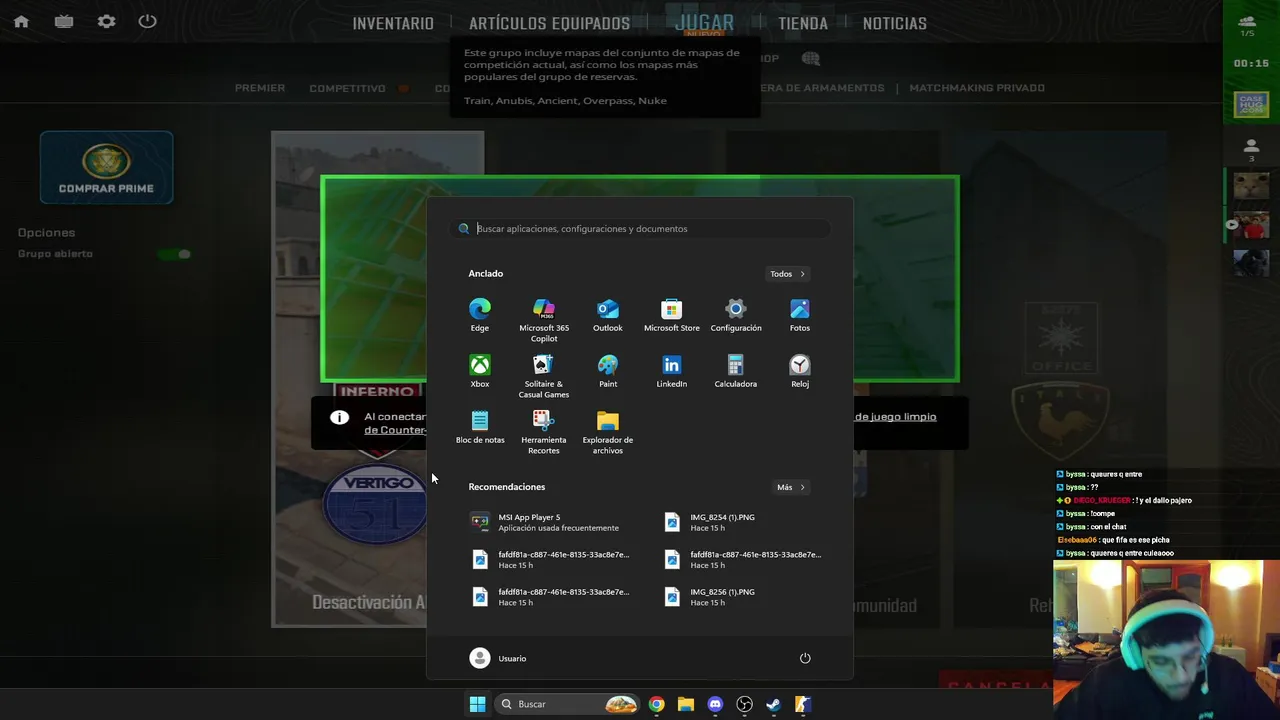1280x720 pixels.
Task: Open INVENTARIO tab in CS2
Action: (x=393, y=23)
